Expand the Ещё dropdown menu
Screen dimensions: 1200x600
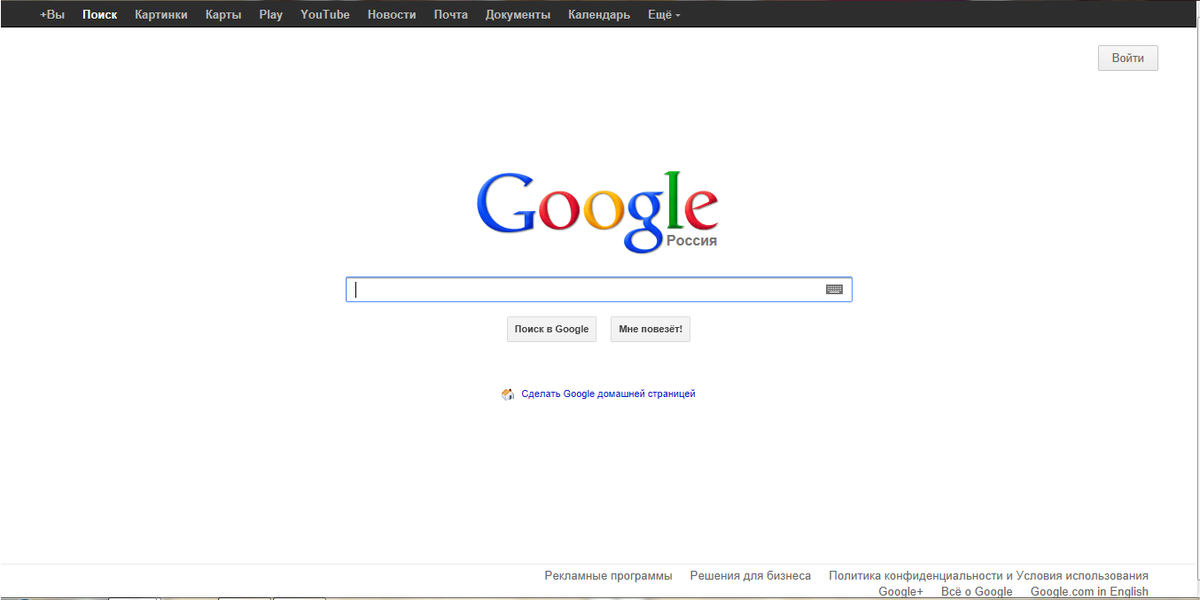point(664,15)
